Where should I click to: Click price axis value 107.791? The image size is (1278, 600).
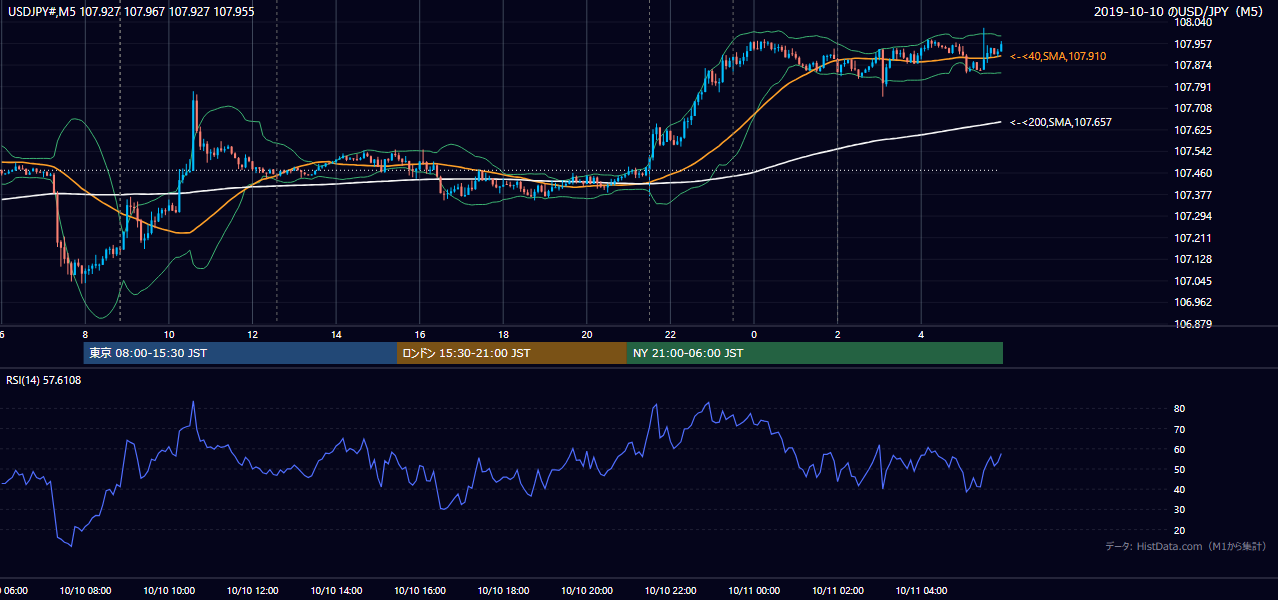coord(1194,87)
